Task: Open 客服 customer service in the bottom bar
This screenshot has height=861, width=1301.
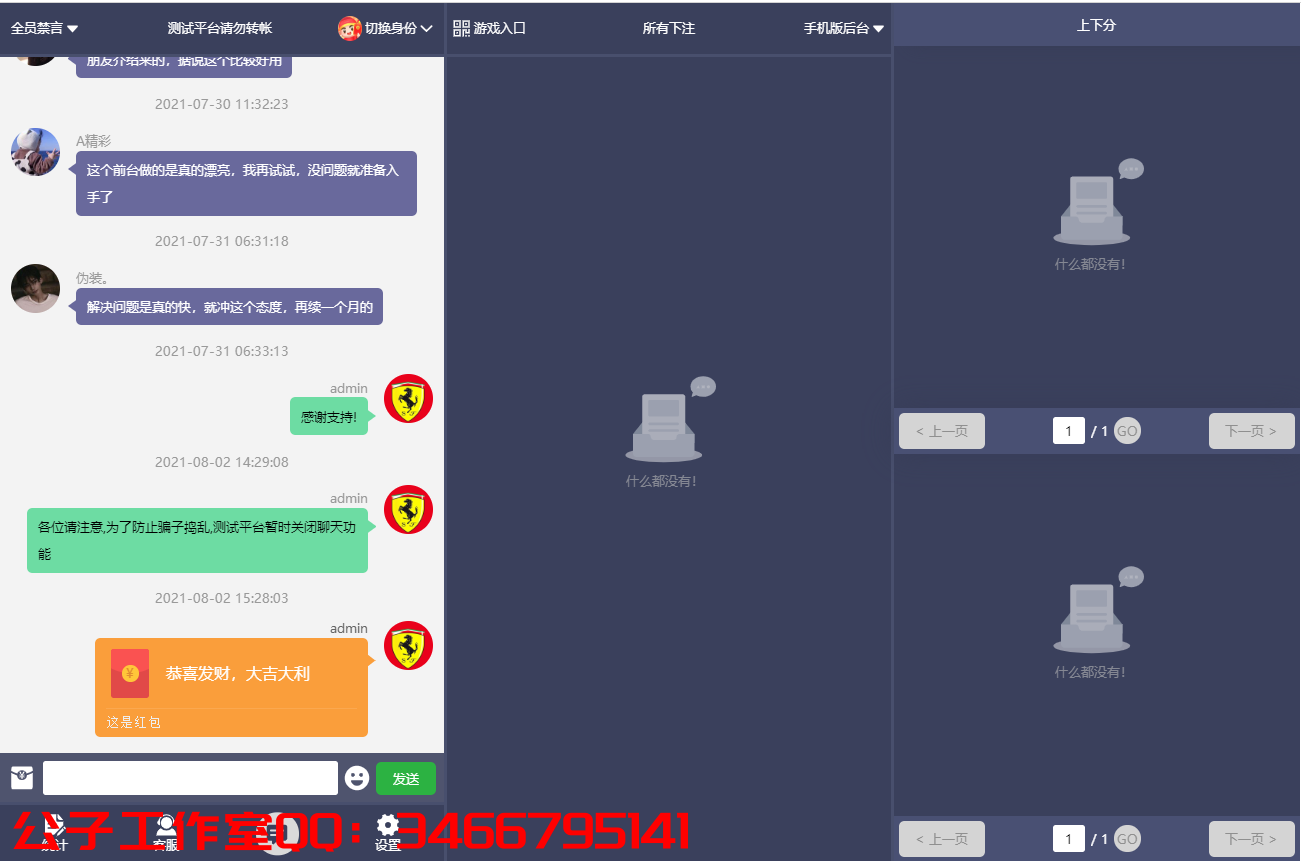Action: [166, 833]
